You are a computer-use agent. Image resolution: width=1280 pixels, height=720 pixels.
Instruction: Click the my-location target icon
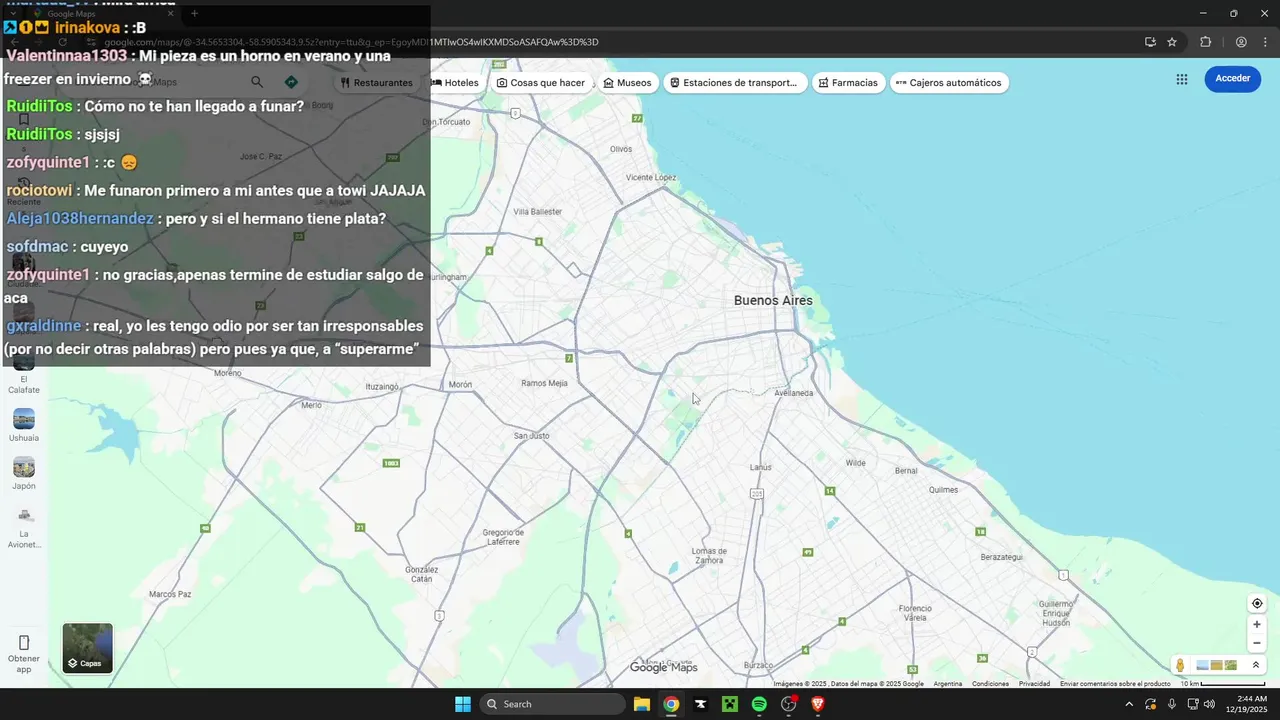pos(1257,603)
